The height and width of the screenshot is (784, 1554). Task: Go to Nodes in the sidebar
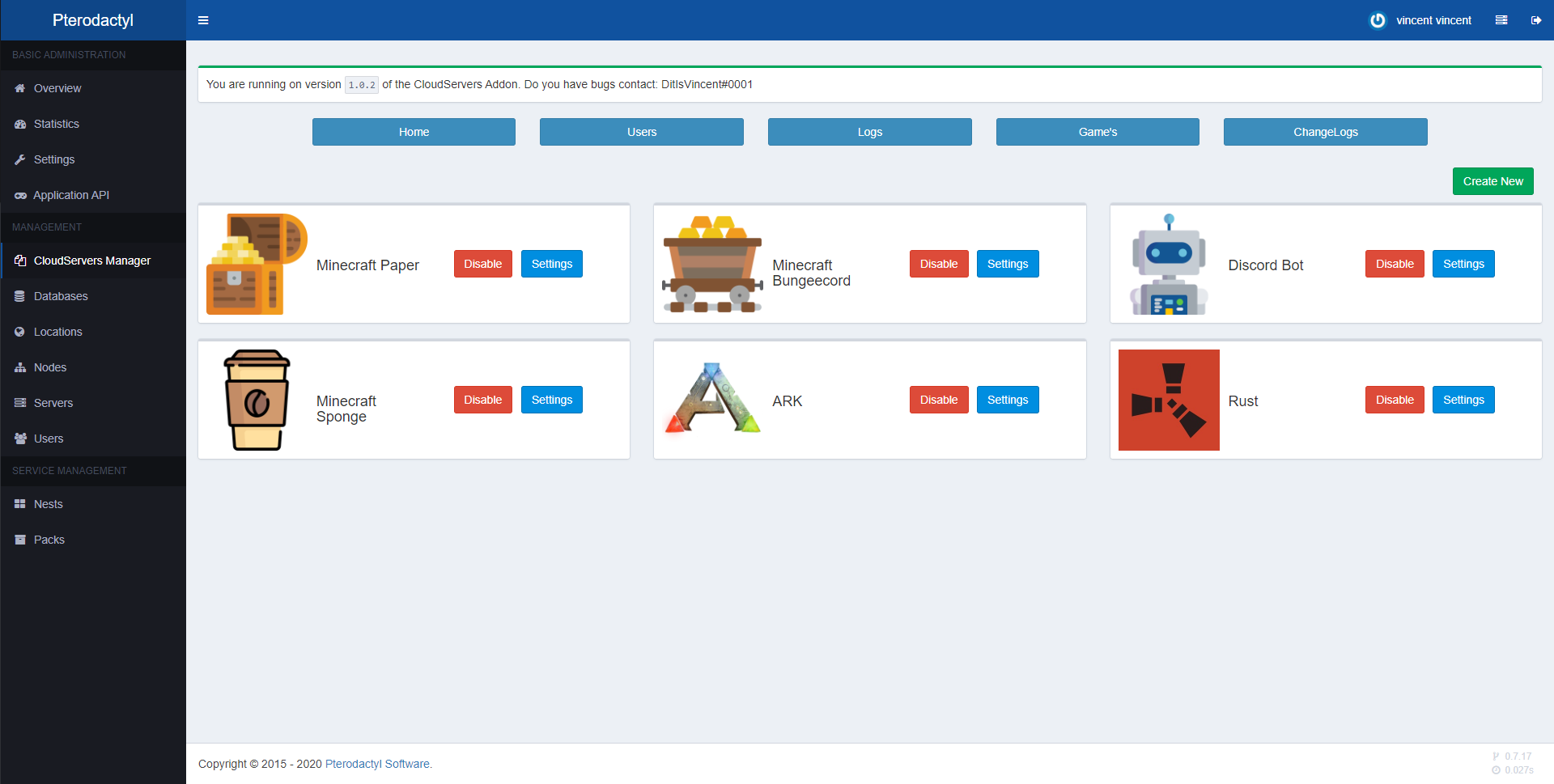pos(50,367)
